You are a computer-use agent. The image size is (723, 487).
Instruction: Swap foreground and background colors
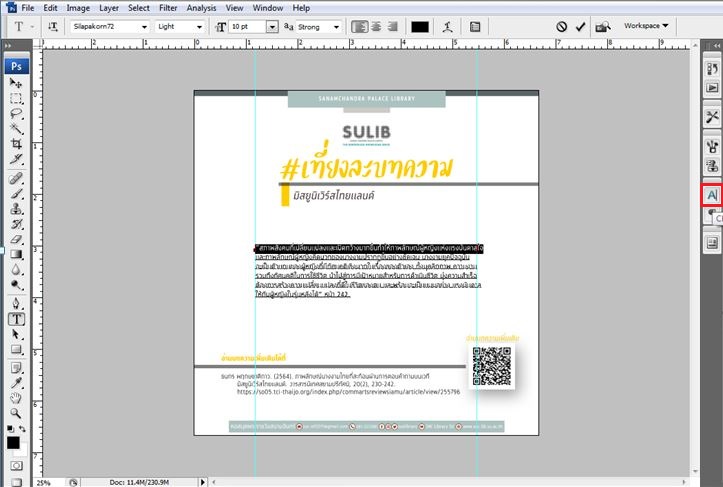click(x=22, y=428)
